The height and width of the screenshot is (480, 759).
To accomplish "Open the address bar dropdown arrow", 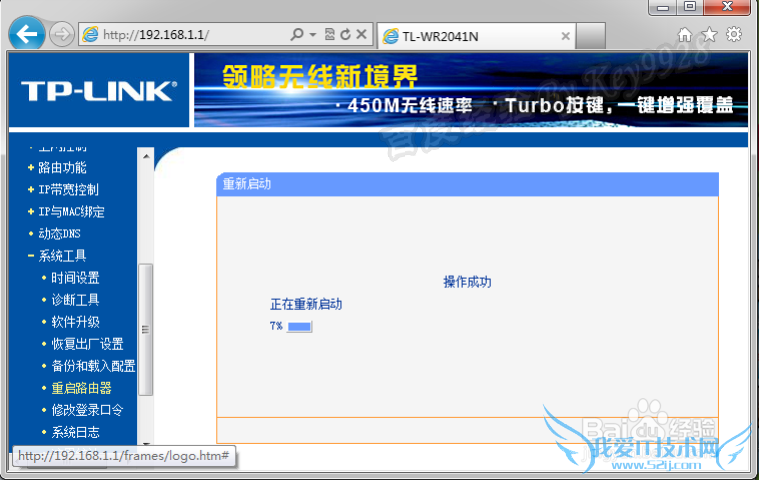I will tap(313, 34).
